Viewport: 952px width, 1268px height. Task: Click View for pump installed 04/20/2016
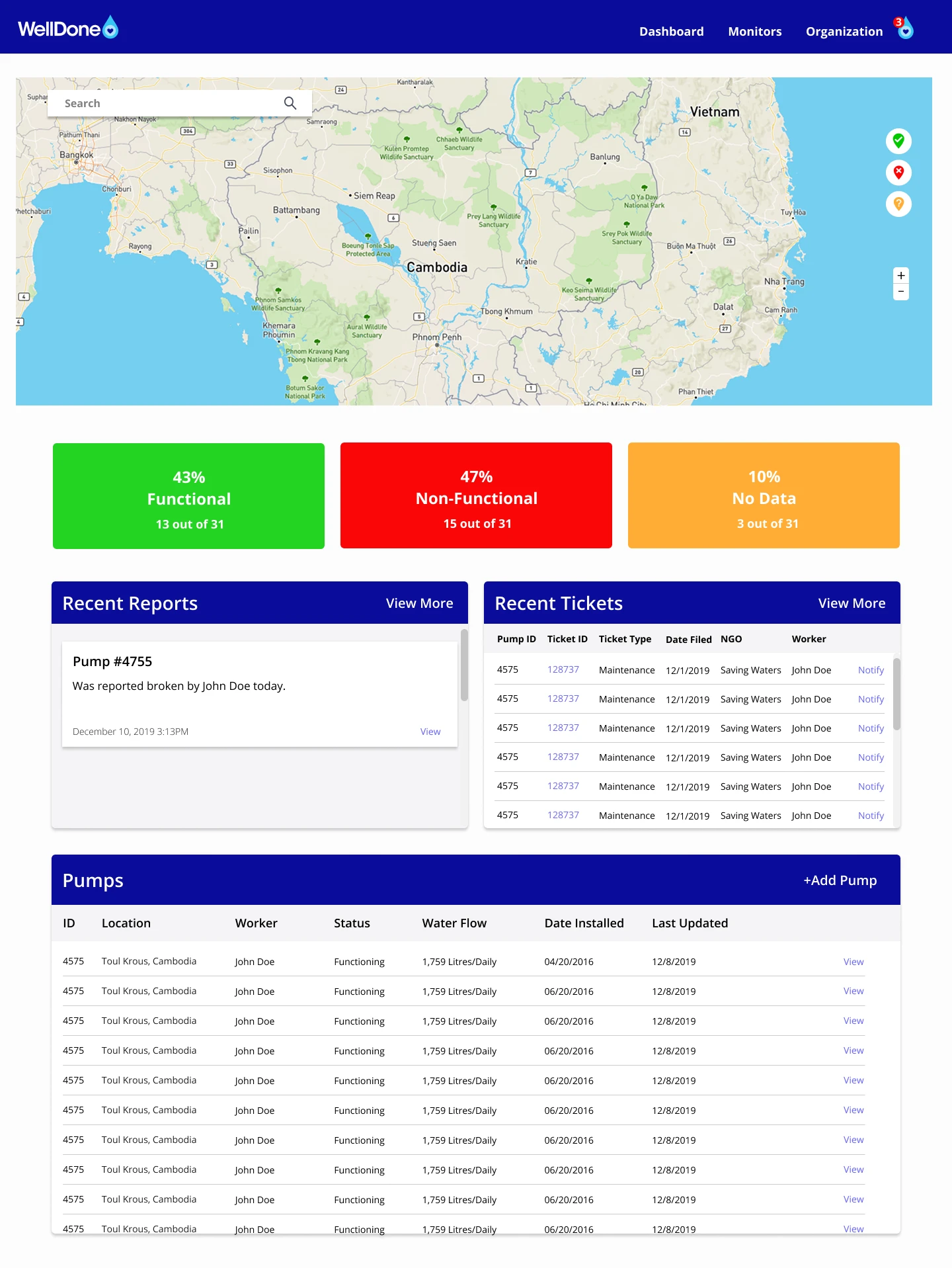853,962
